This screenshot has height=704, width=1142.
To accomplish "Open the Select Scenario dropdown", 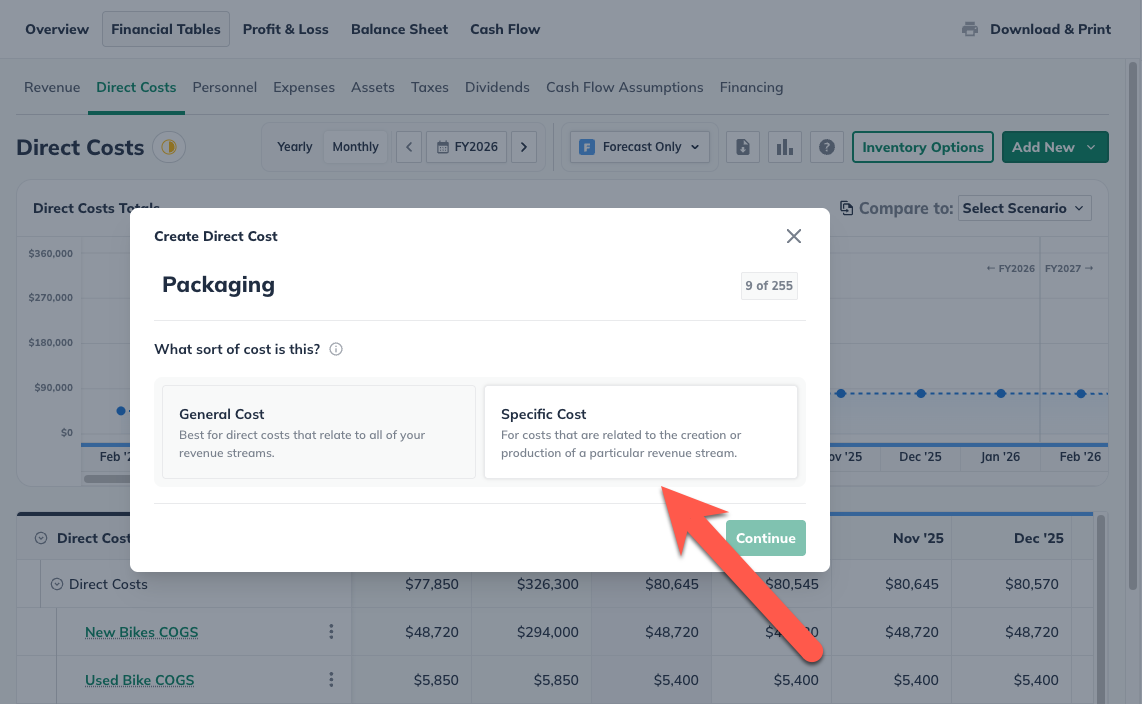I will click(x=1024, y=208).
